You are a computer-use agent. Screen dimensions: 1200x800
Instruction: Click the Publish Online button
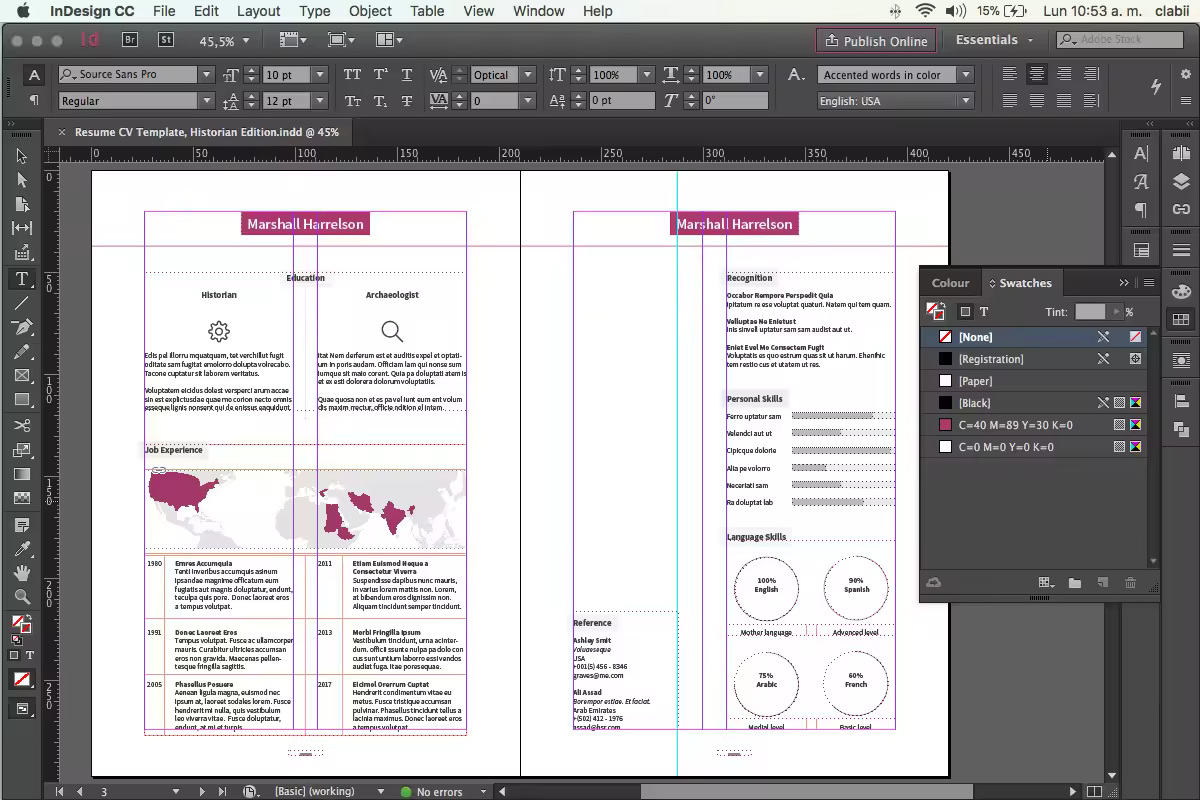tap(876, 41)
